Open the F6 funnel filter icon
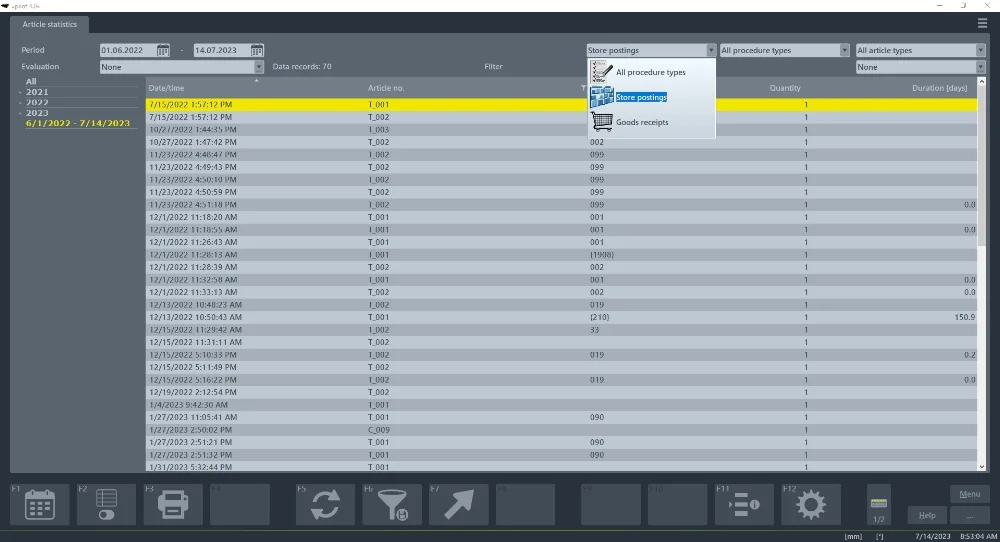The image size is (1000, 542). [x=391, y=505]
